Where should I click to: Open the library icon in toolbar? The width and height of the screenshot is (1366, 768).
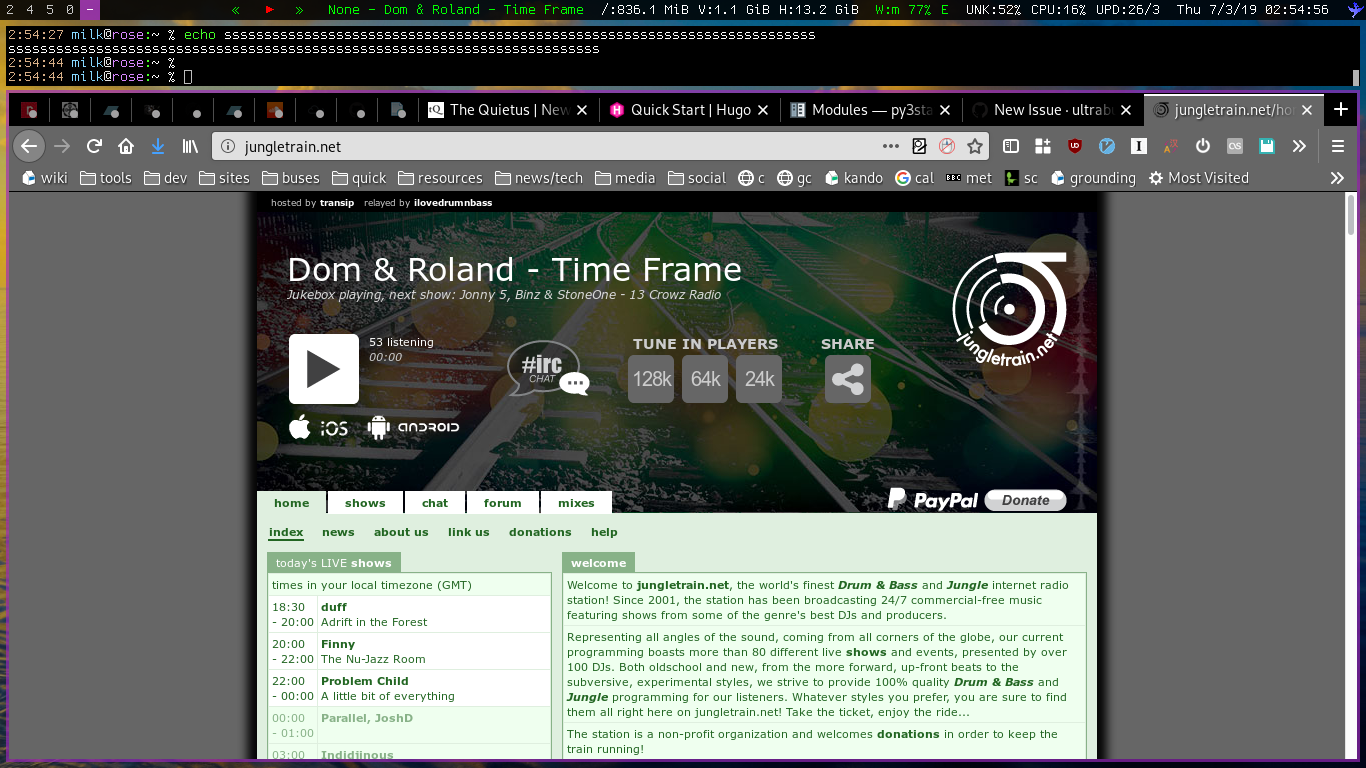coord(190,146)
